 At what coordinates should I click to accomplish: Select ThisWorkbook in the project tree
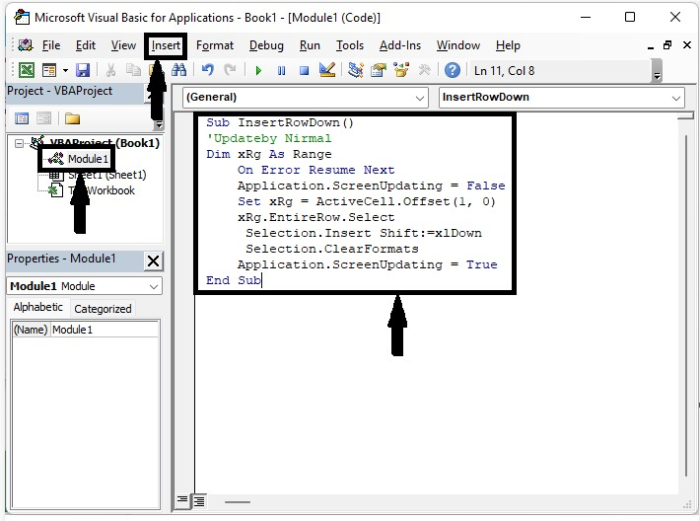pyautogui.click(x=101, y=191)
